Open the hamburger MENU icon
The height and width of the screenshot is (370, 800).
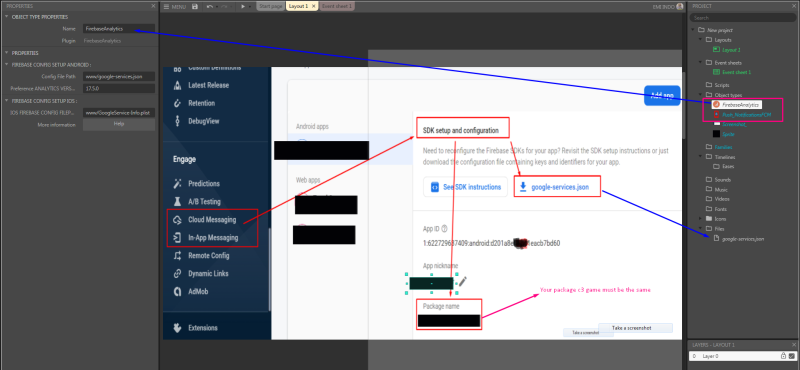click(x=166, y=7)
